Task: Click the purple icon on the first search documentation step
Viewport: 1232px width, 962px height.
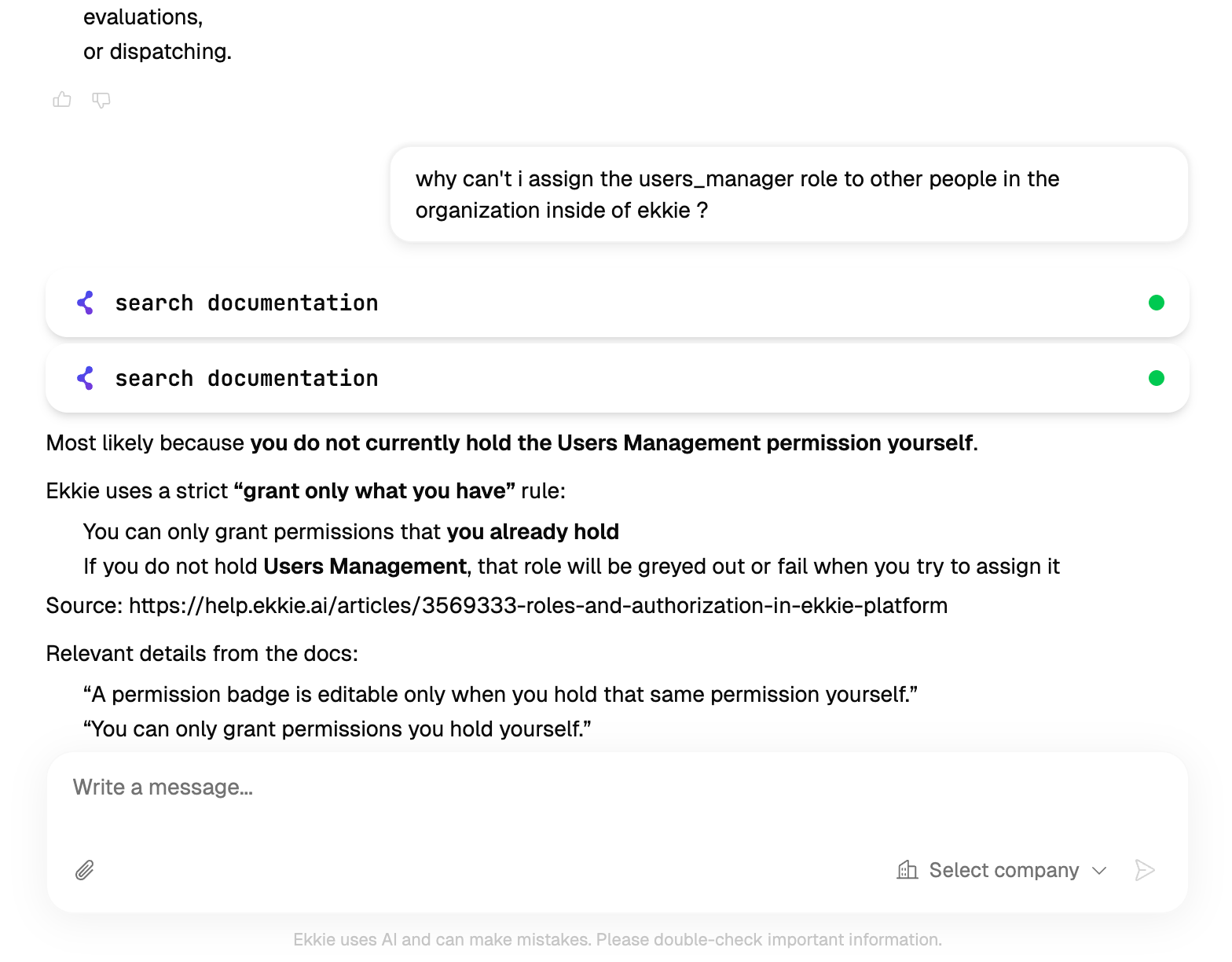Action: point(86,303)
